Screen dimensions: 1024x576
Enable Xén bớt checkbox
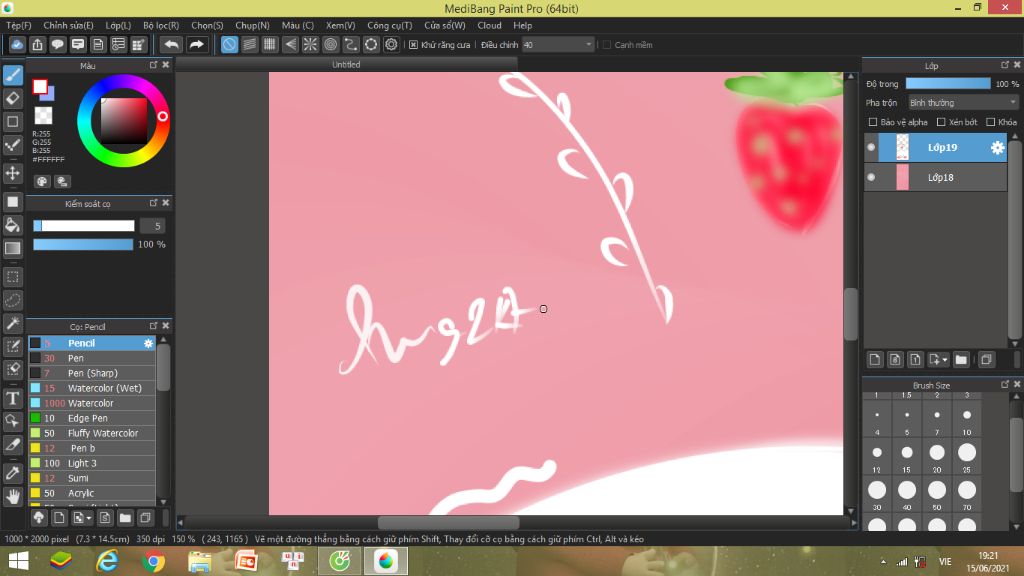tap(941, 122)
